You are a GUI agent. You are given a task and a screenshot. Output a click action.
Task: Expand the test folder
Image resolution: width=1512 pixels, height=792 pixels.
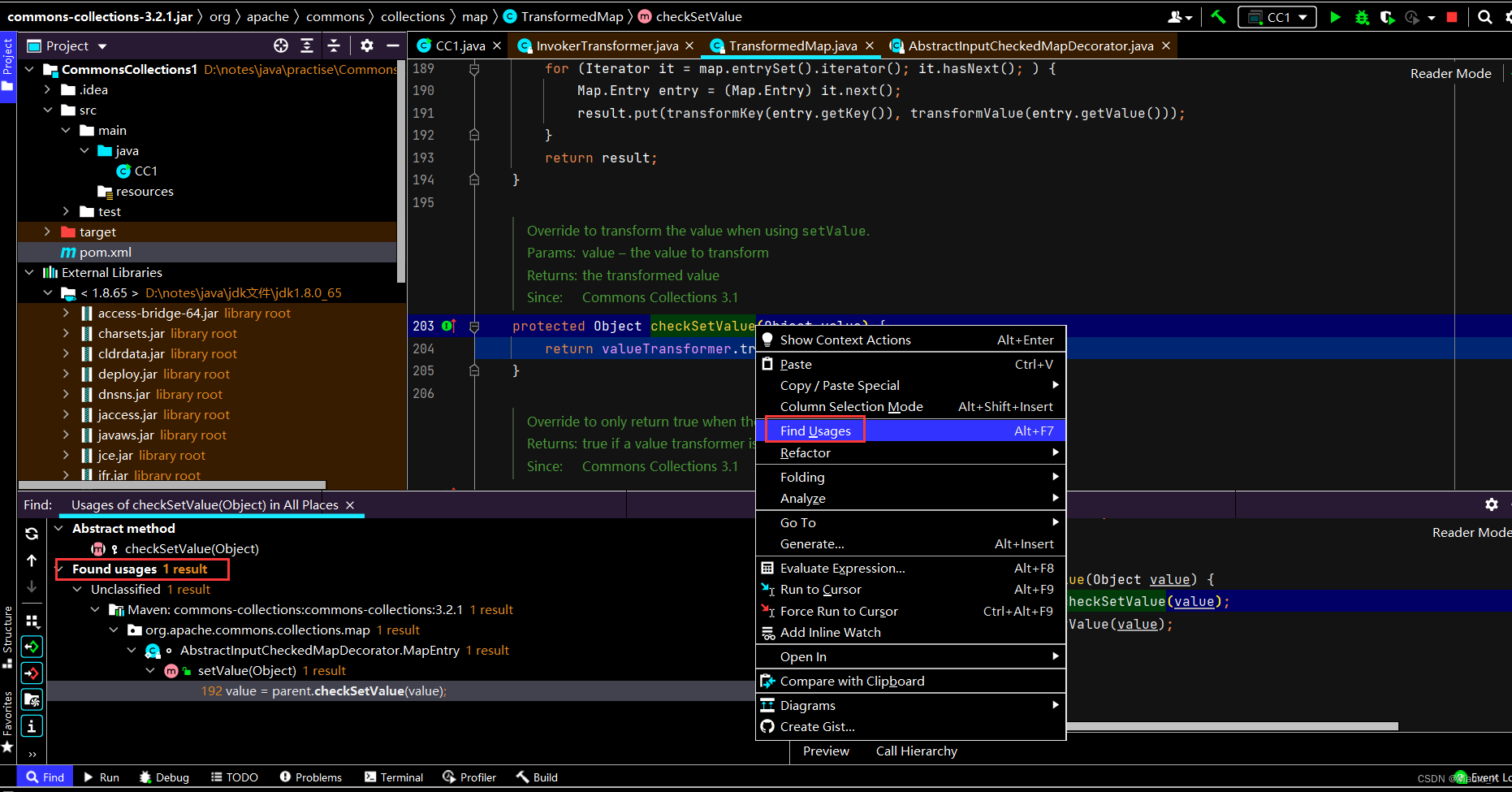coord(67,211)
